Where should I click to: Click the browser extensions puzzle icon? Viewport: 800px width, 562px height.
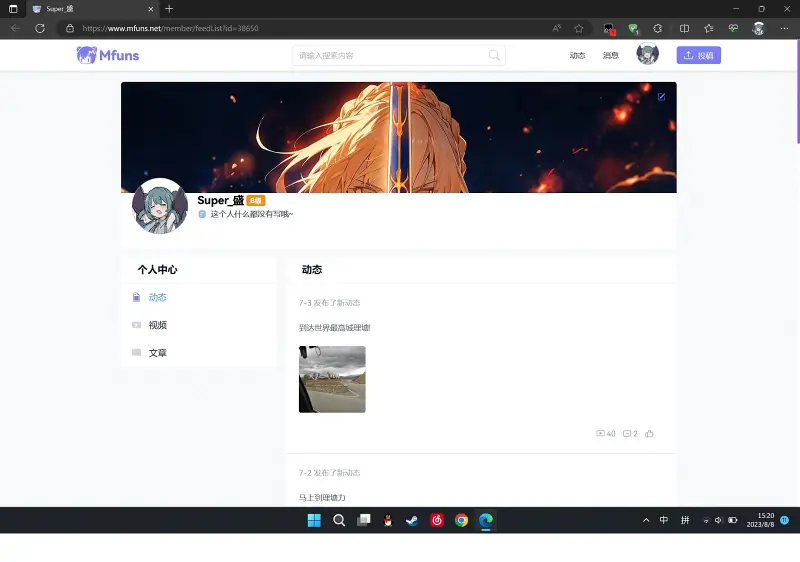[x=658, y=29]
